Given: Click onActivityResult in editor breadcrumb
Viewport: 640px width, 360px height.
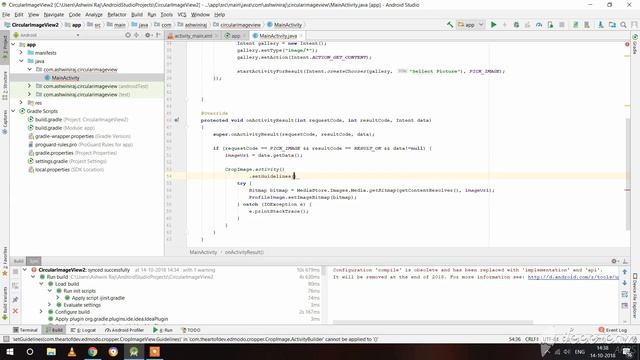Looking at the screenshot, I should tap(244, 252).
